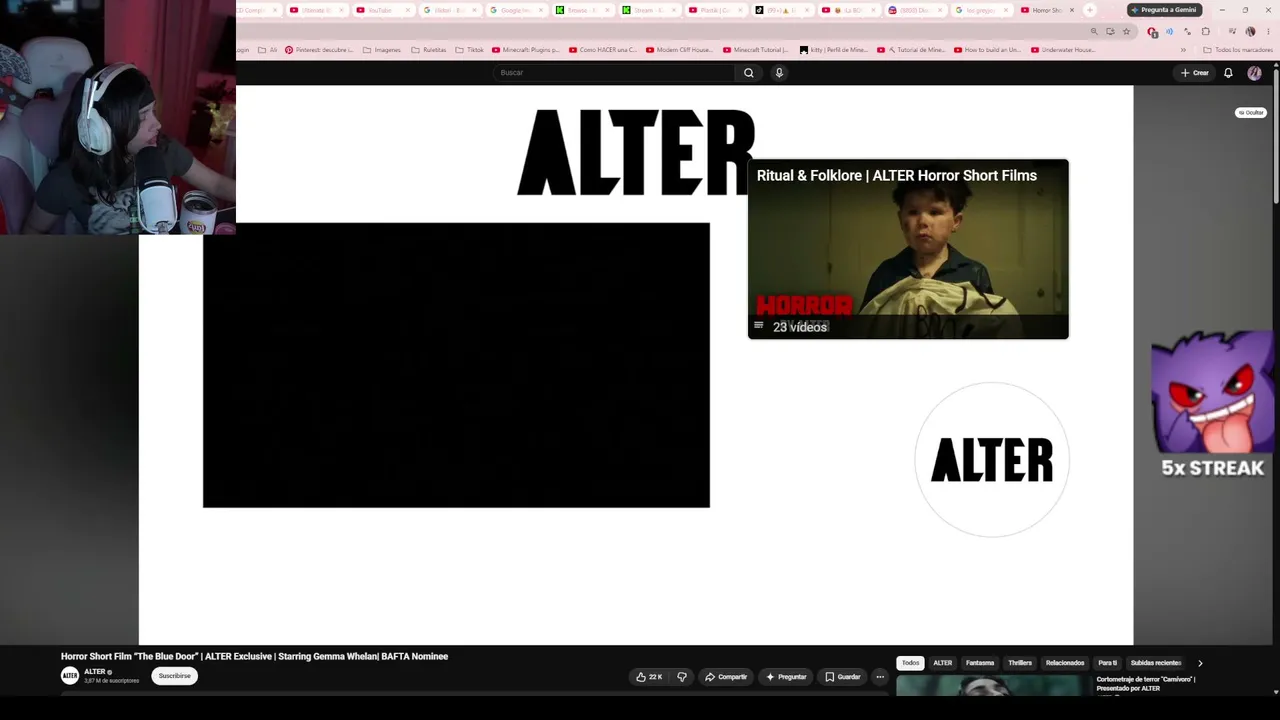Select the Relacionados filter chip
Screen dimensions: 1280x720
1065,663
